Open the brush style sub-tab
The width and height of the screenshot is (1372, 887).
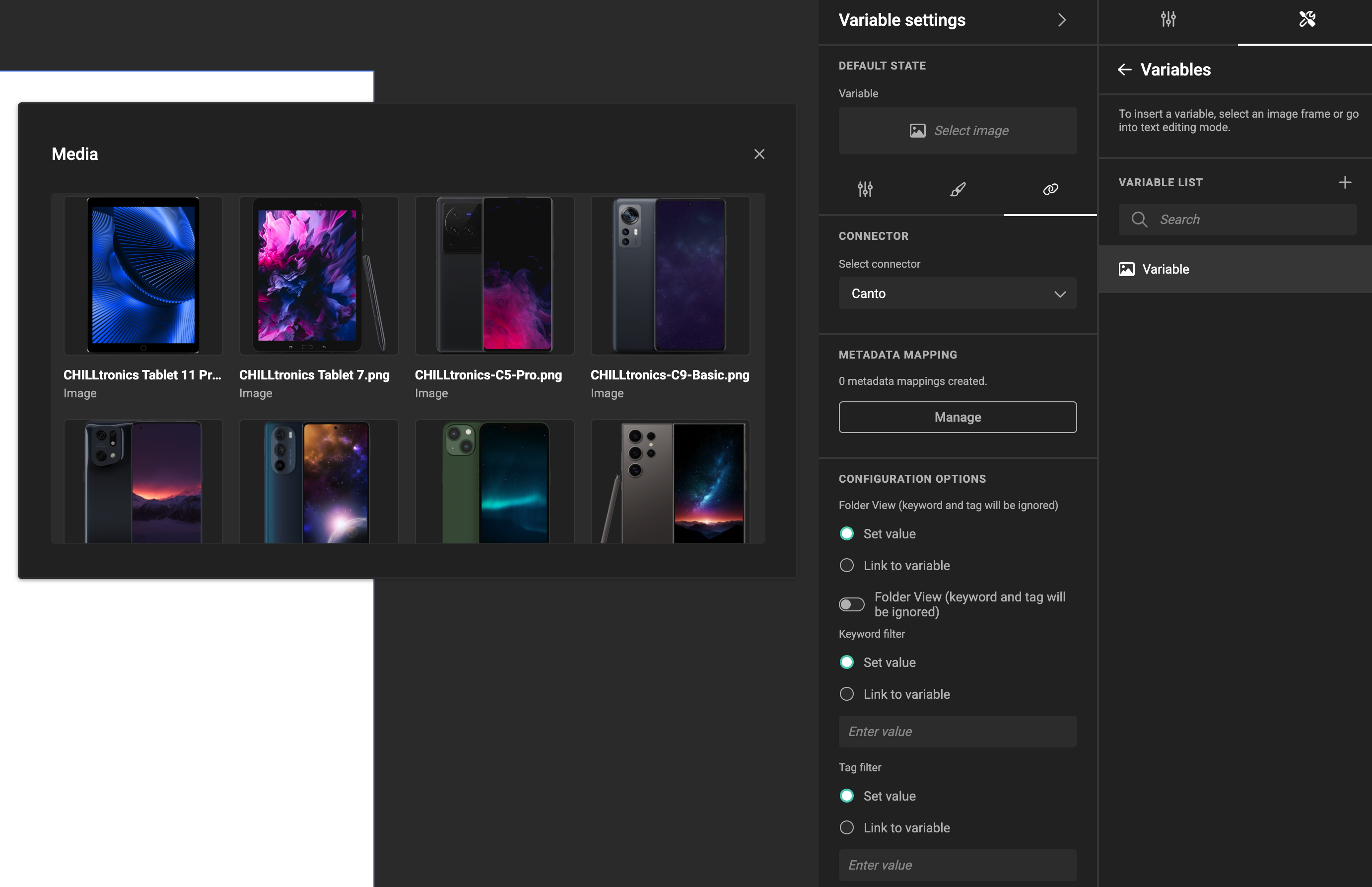pos(958,189)
